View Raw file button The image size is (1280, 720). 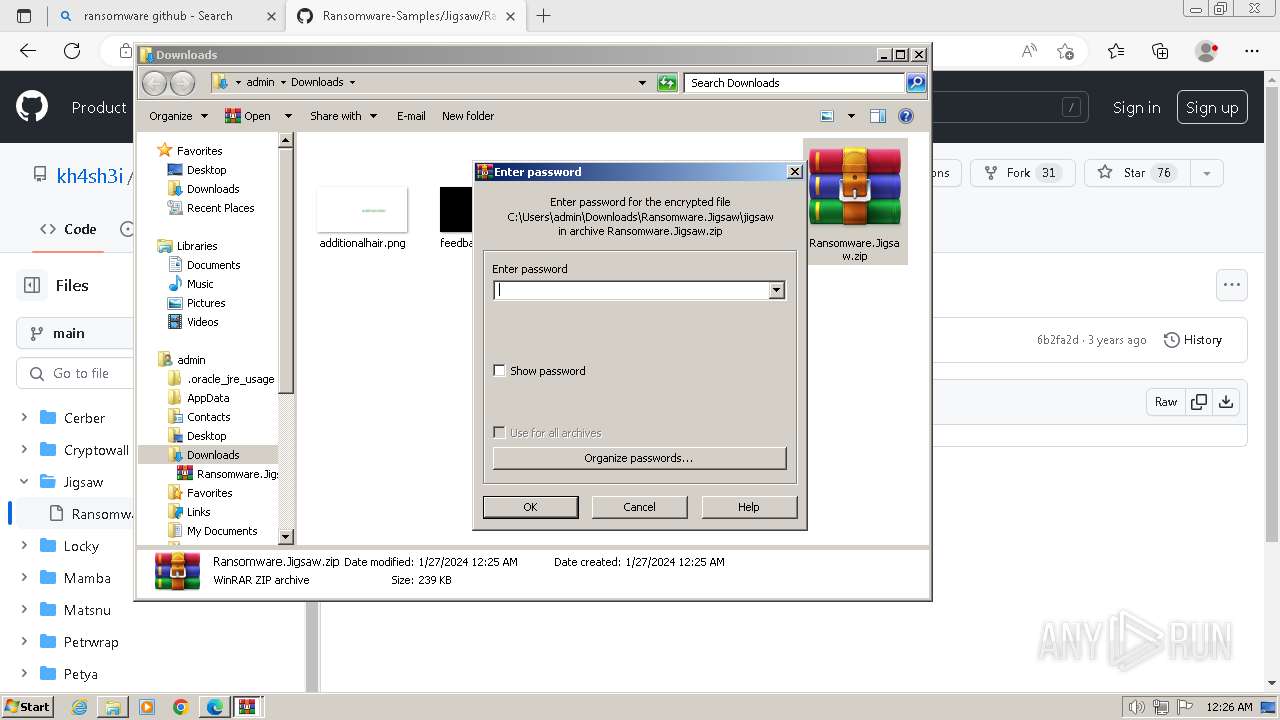[x=1166, y=402]
